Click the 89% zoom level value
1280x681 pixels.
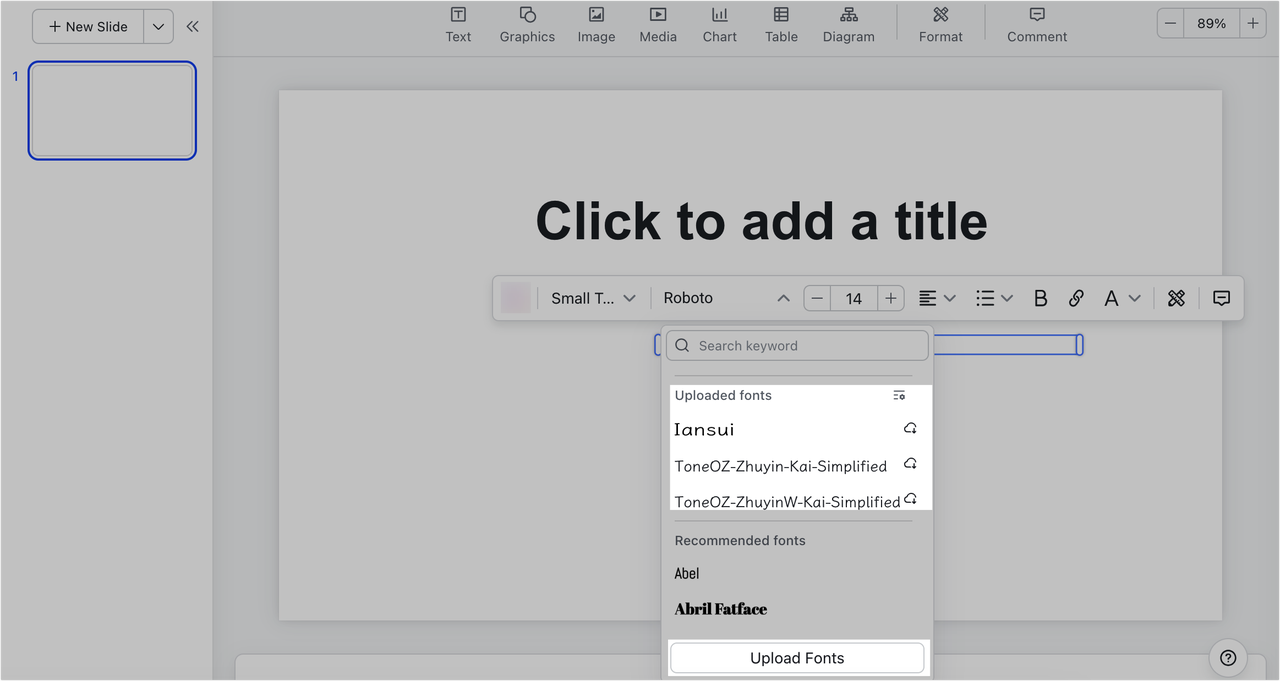pos(1211,24)
